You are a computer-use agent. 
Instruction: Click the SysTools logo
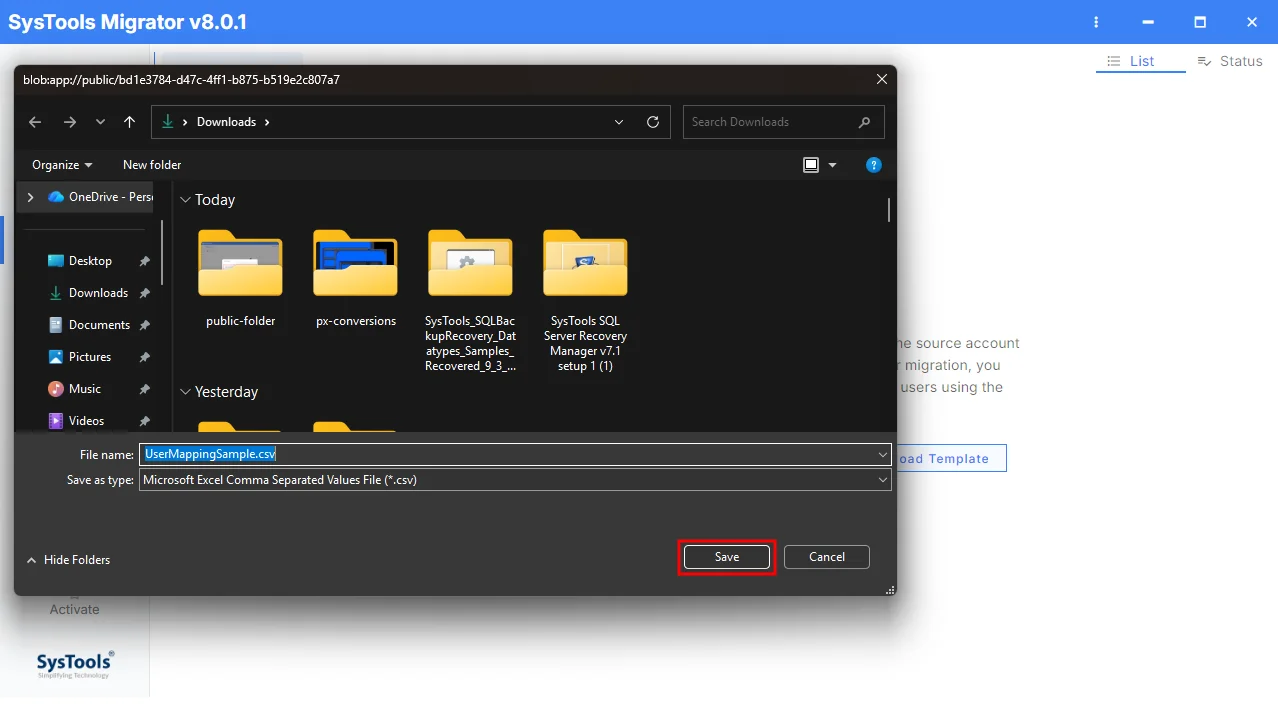(75, 665)
